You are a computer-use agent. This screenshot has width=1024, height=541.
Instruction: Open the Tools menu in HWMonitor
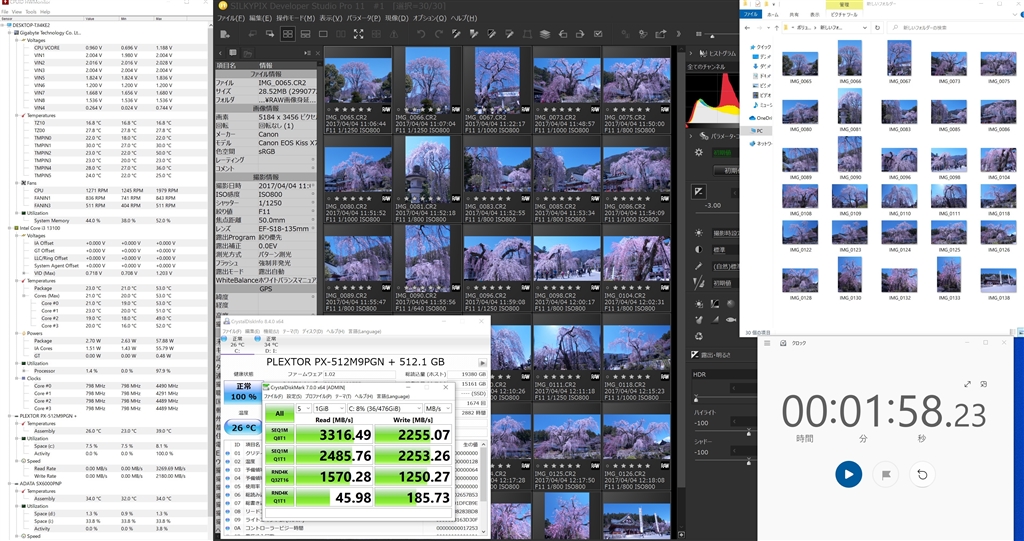tap(31, 12)
